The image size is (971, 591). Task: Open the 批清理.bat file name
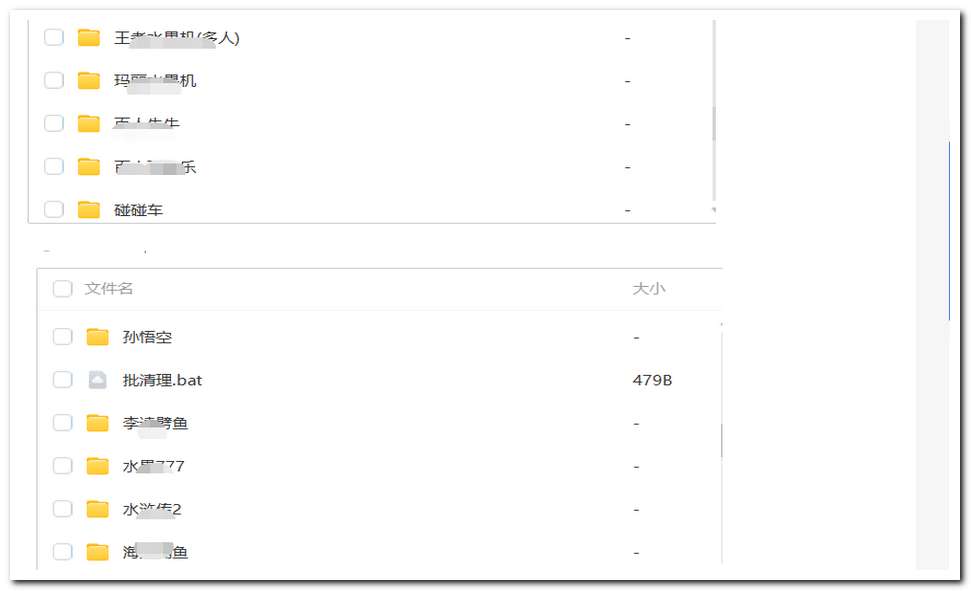pos(162,380)
